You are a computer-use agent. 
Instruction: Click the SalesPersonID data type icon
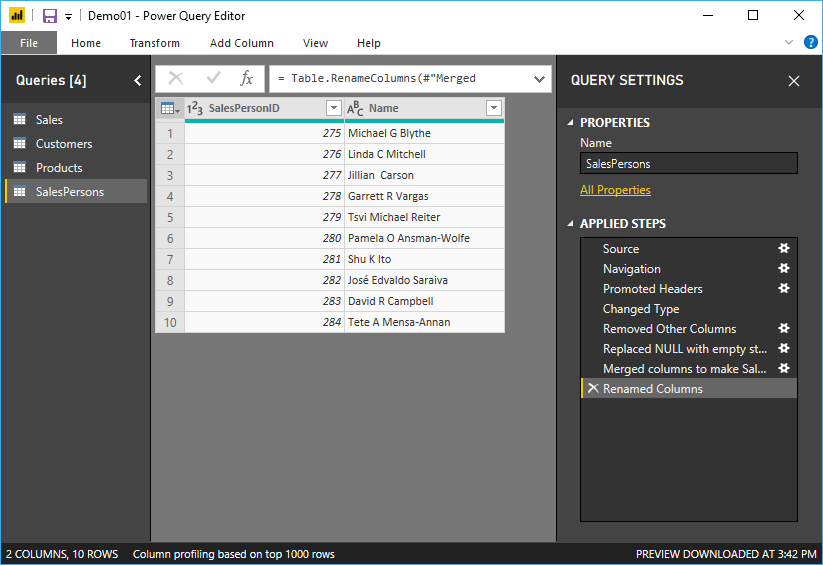195,108
